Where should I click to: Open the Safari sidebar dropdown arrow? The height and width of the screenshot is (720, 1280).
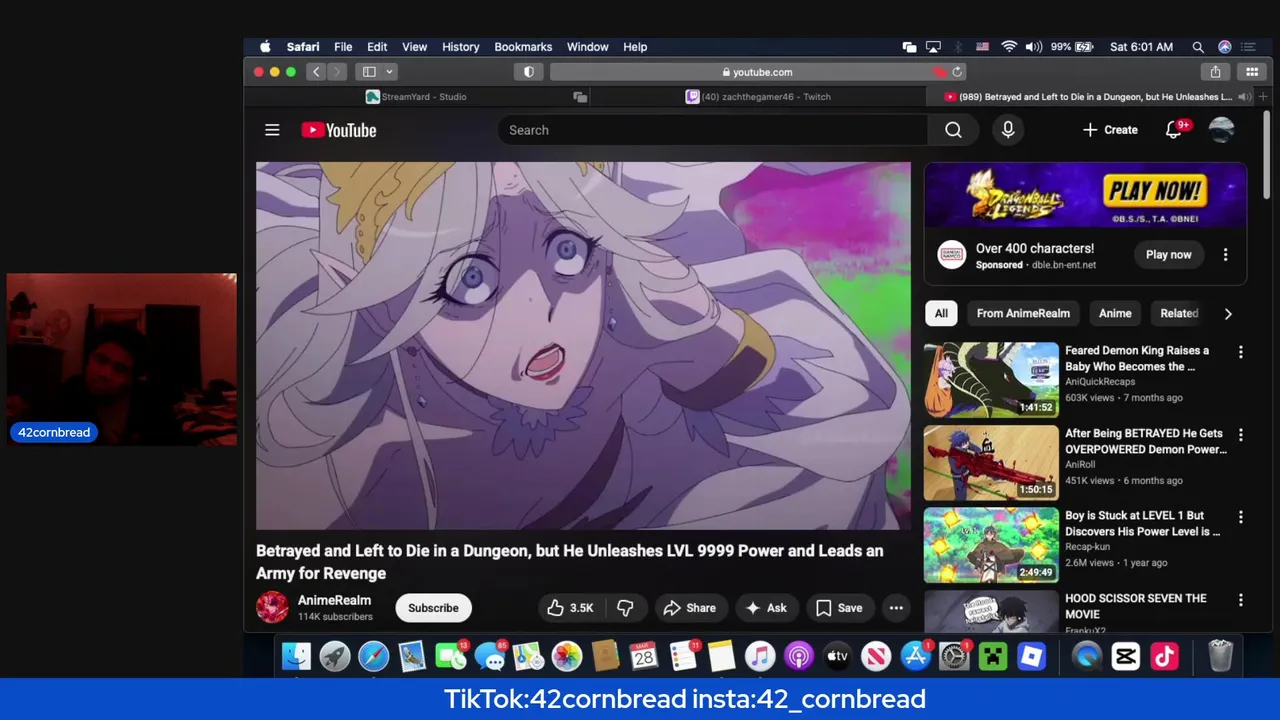(x=390, y=72)
